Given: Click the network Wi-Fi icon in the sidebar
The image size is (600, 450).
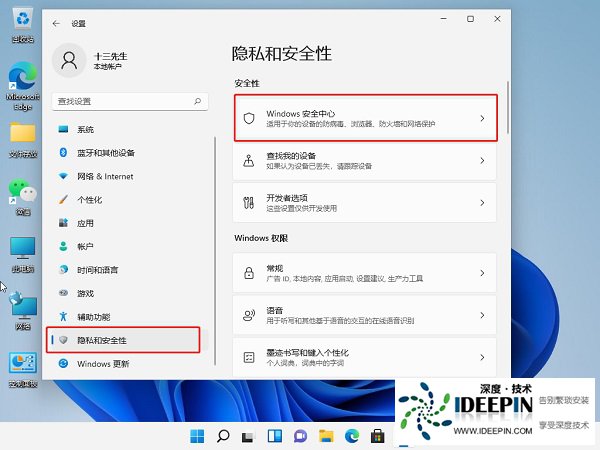Looking at the screenshot, I should (63, 176).
